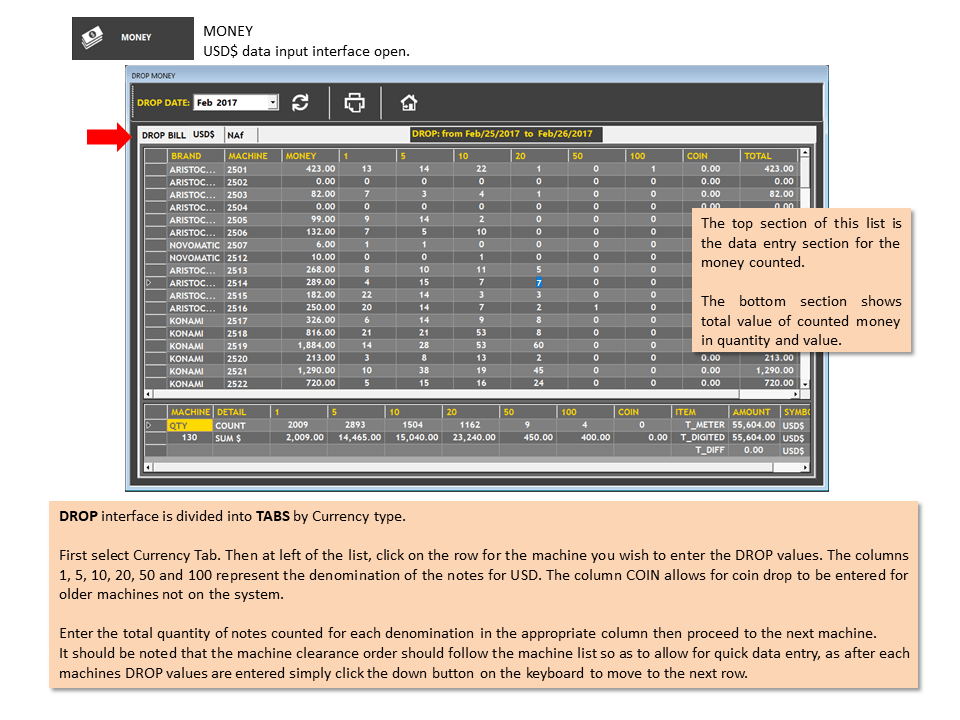Screen dimensions: 960x720
Task: Select row header for machine 2501
Action: point(156,169)
